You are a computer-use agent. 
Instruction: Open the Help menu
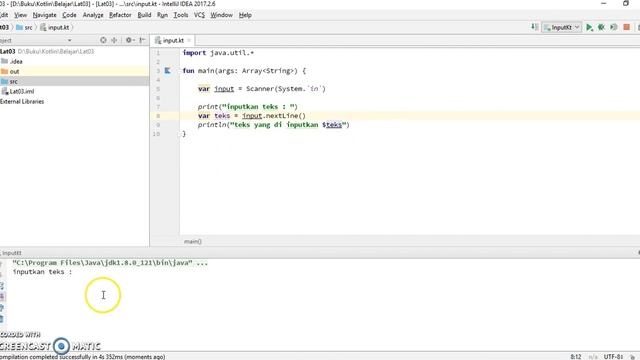point(245,15)
